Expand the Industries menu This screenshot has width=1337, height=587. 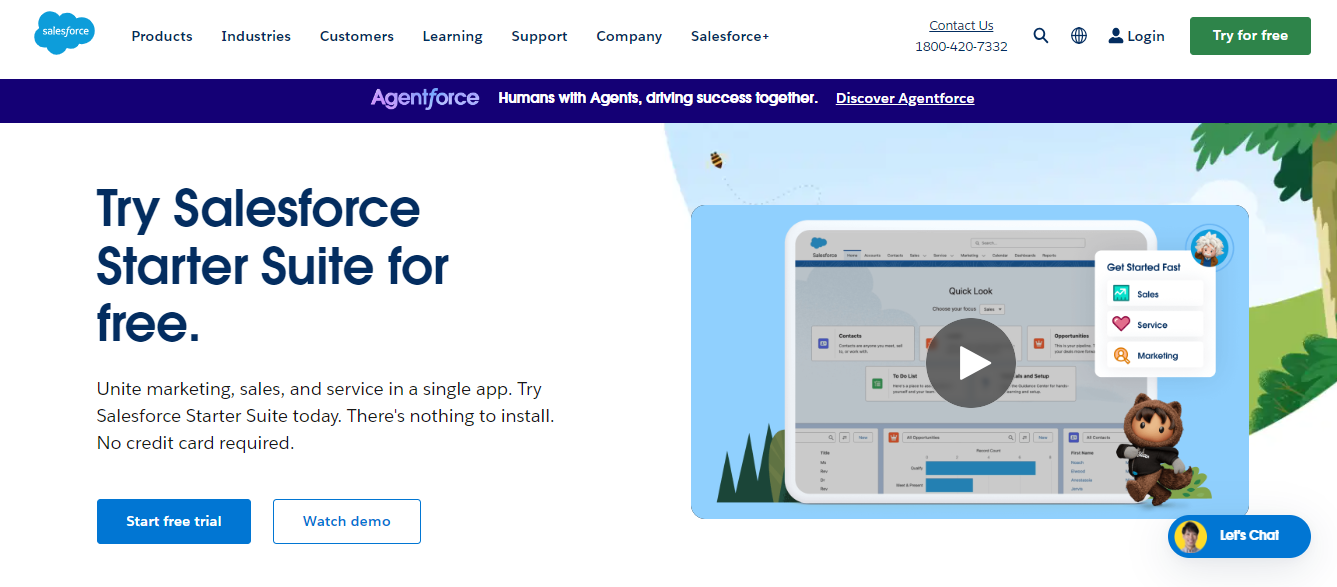pyautogui.click(x=255, y=36)
